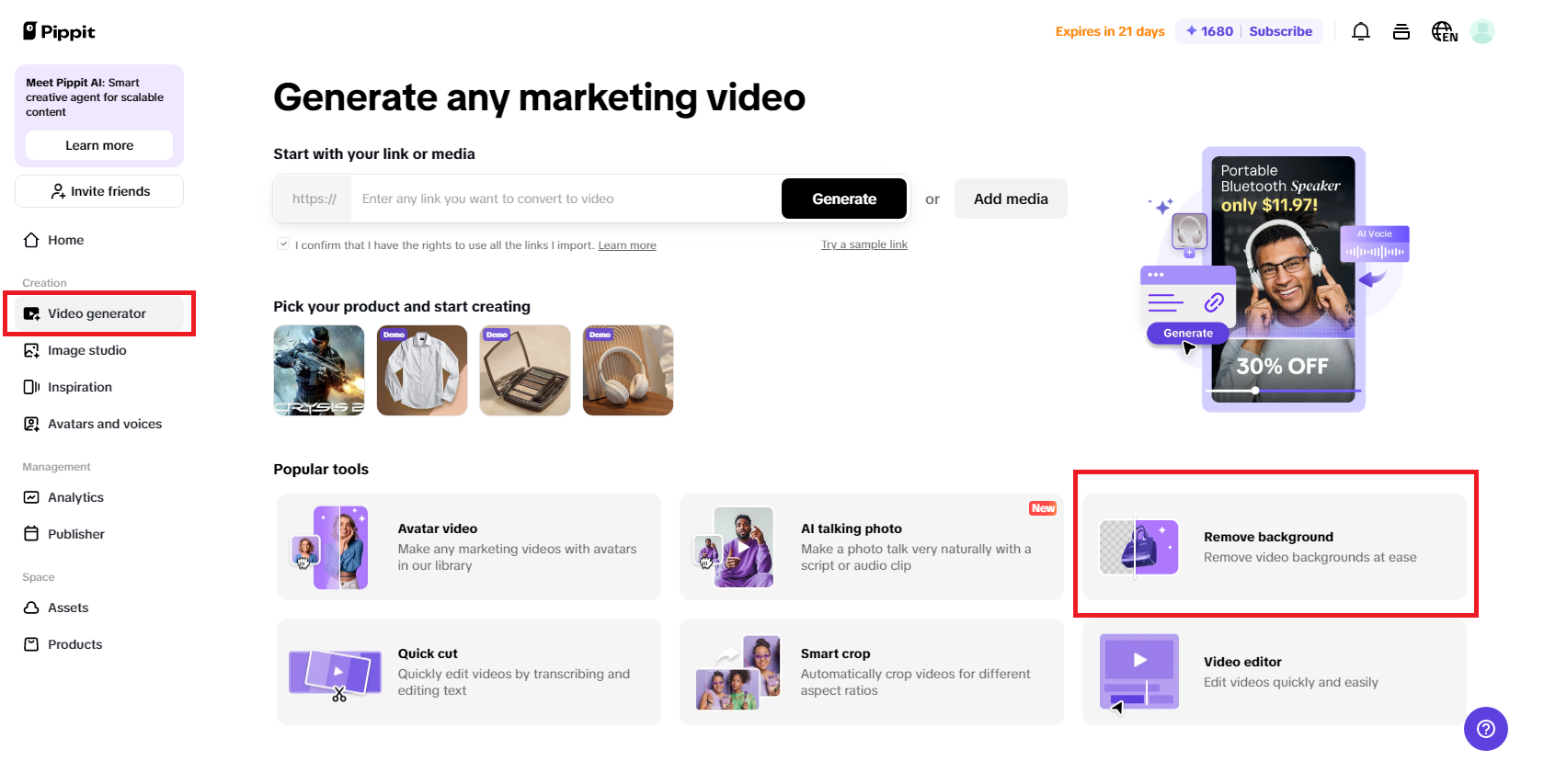The width and height of the screenshot is (1544, 784).
Task: Open the user profile avatar
Action: tap(1481, 31)
